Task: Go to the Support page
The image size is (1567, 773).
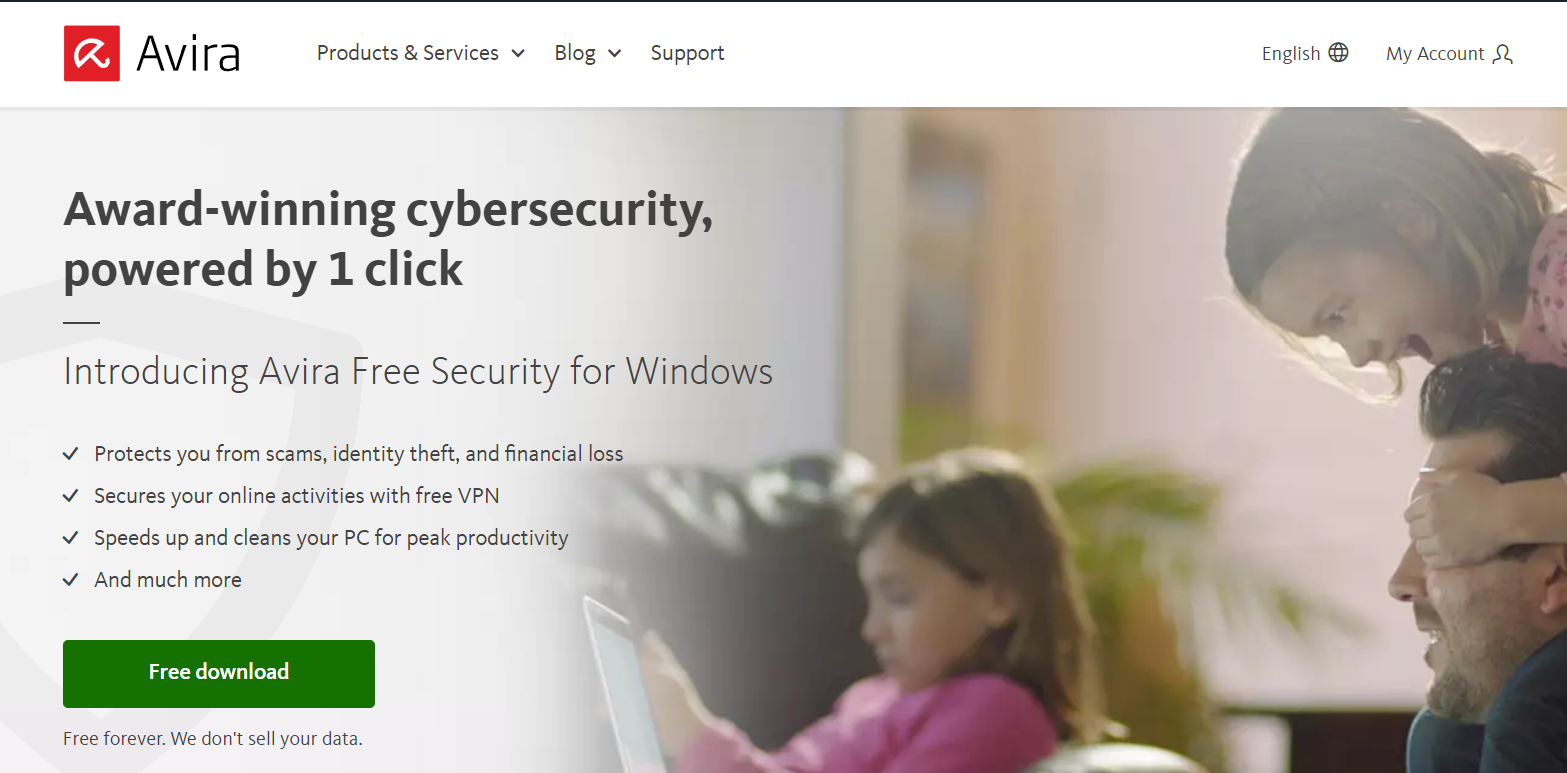Action: (687, 53)
